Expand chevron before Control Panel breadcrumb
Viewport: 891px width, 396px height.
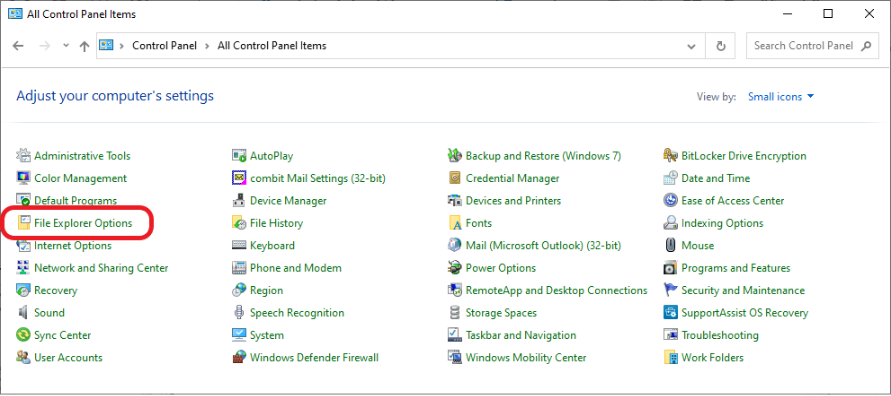(x=122, y=46)
